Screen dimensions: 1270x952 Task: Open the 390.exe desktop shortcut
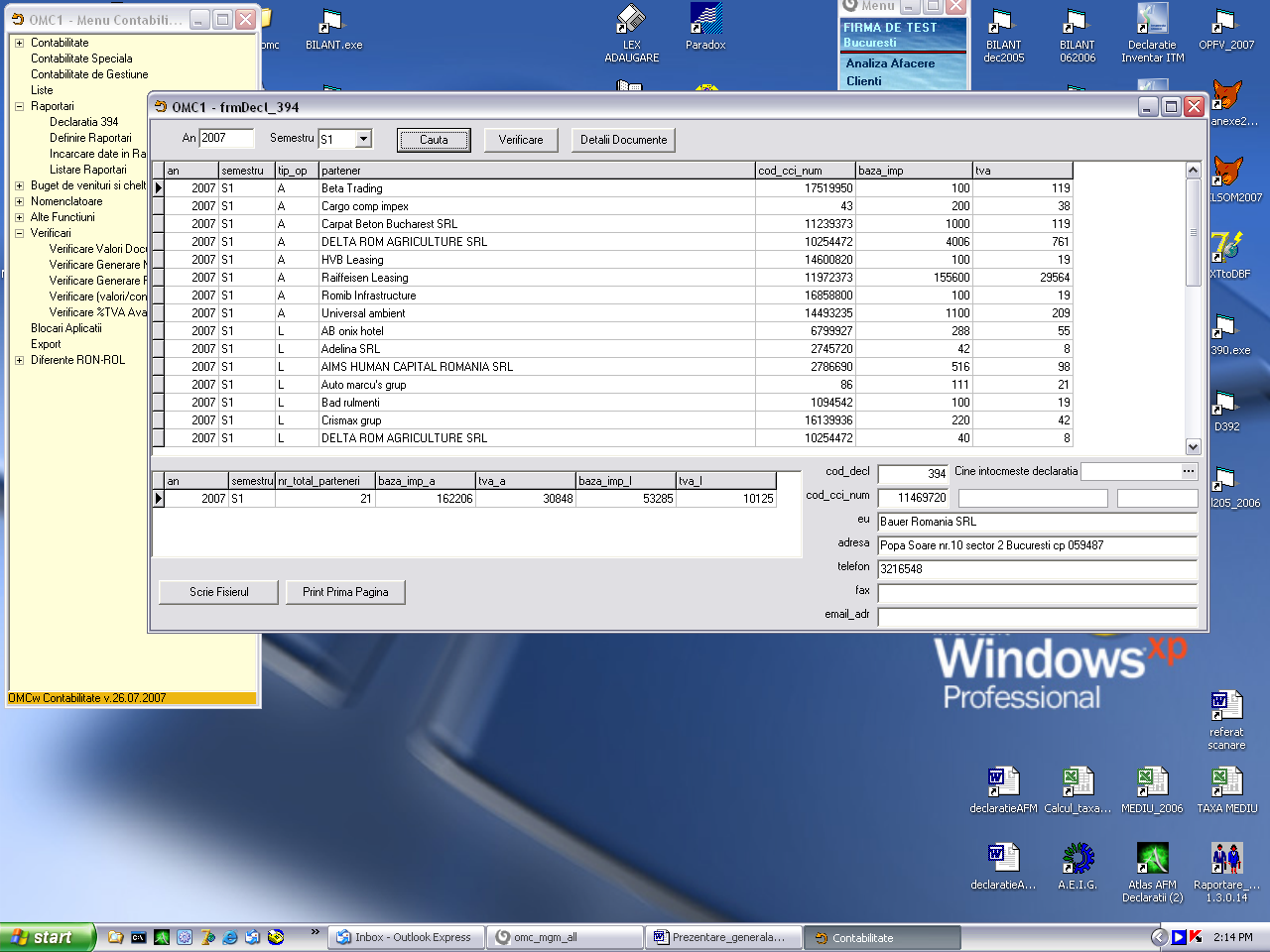point(1229,335)
